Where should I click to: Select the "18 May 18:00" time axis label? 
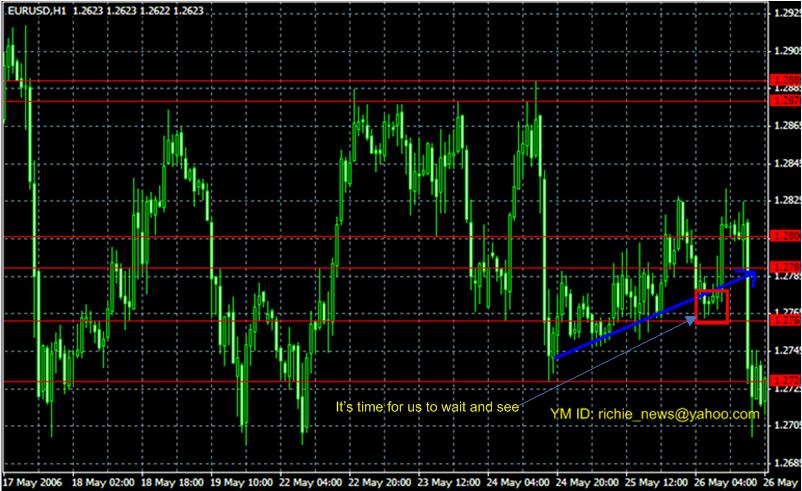172,482
